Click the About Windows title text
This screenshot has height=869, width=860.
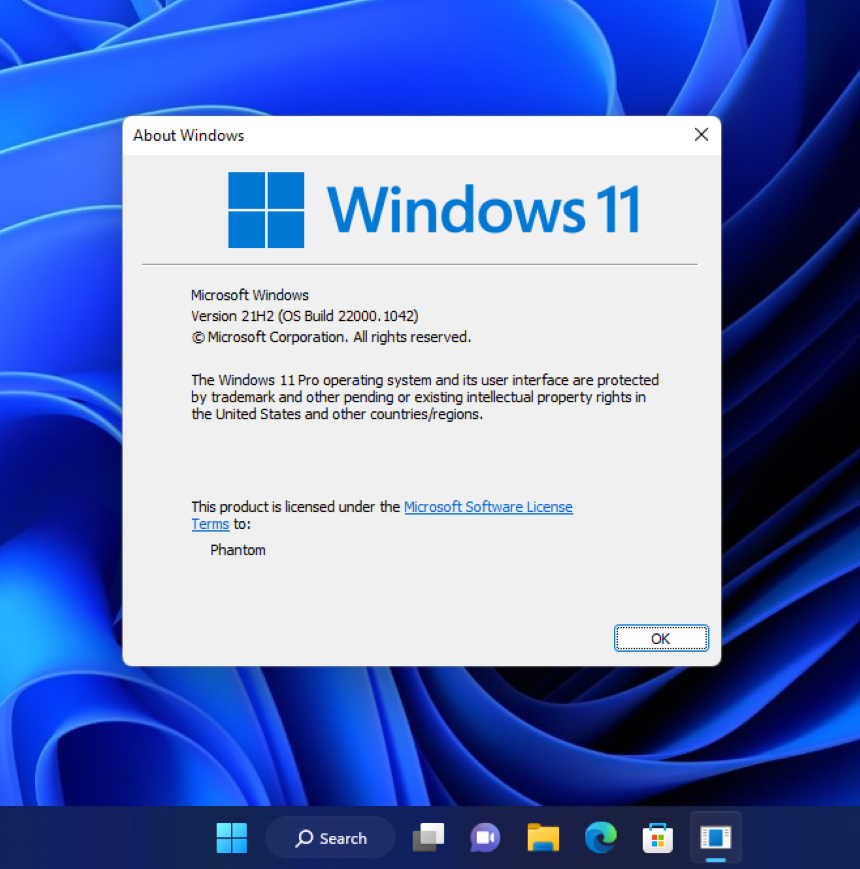(188, 136)
